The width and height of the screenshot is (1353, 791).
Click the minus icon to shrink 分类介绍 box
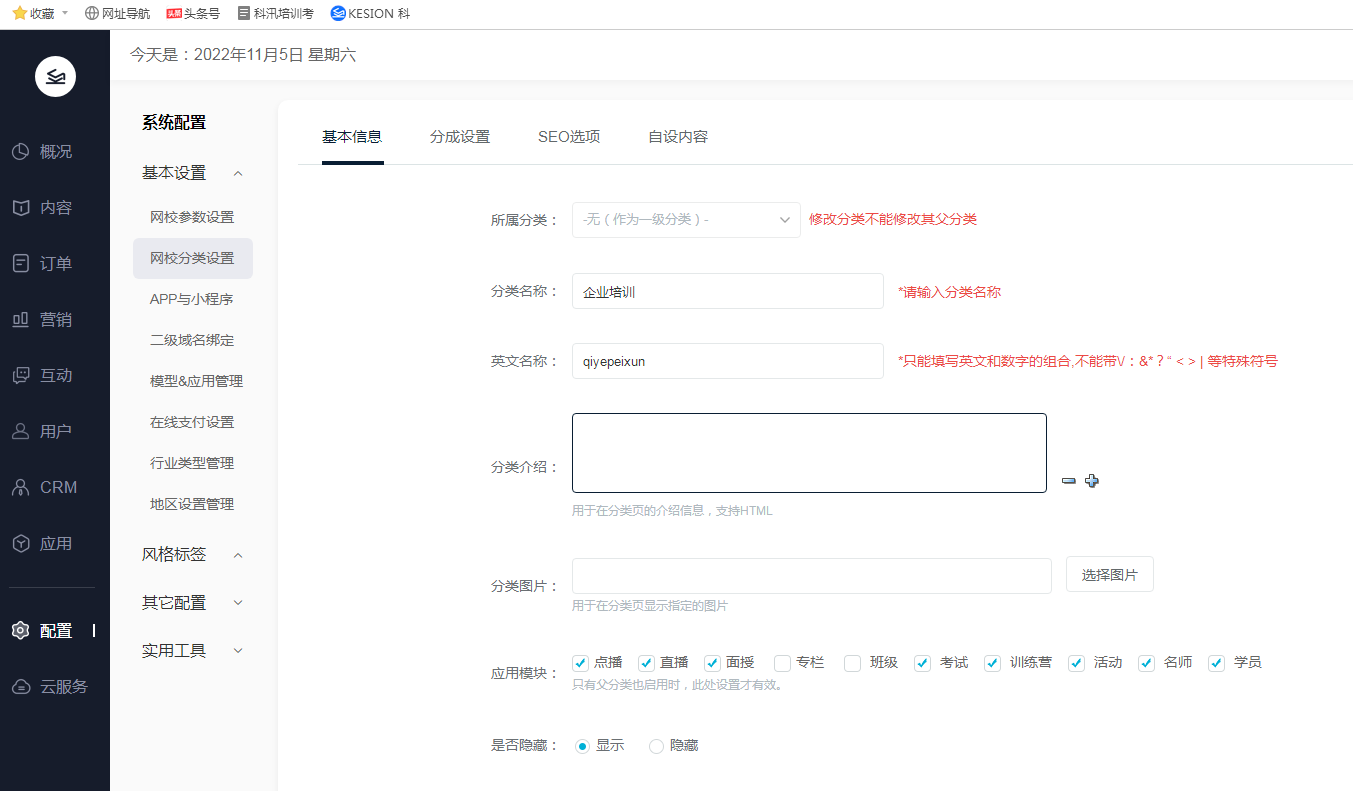[1068, 481]
